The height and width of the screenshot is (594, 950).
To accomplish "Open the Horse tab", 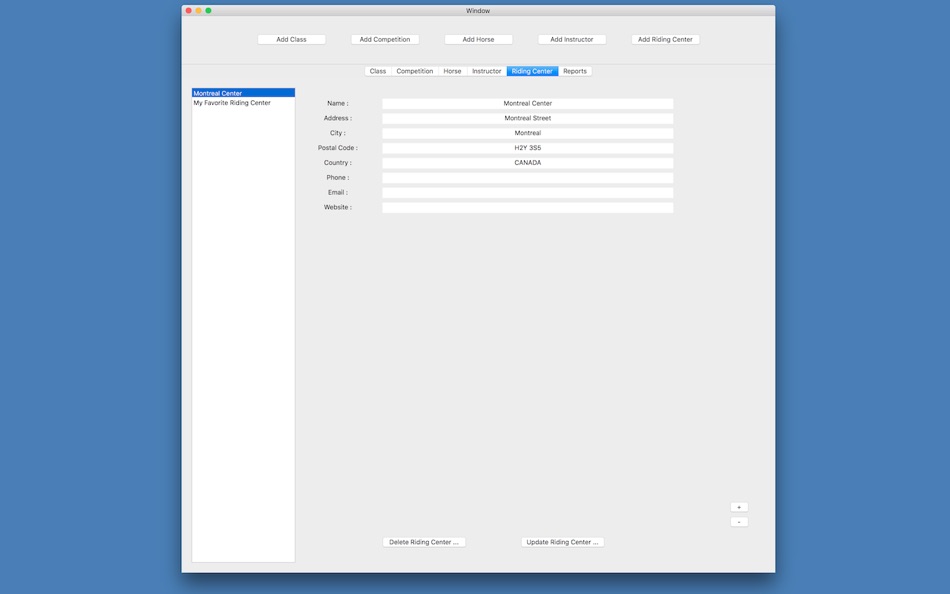I will pyautogui.click(x=453, y=71).
